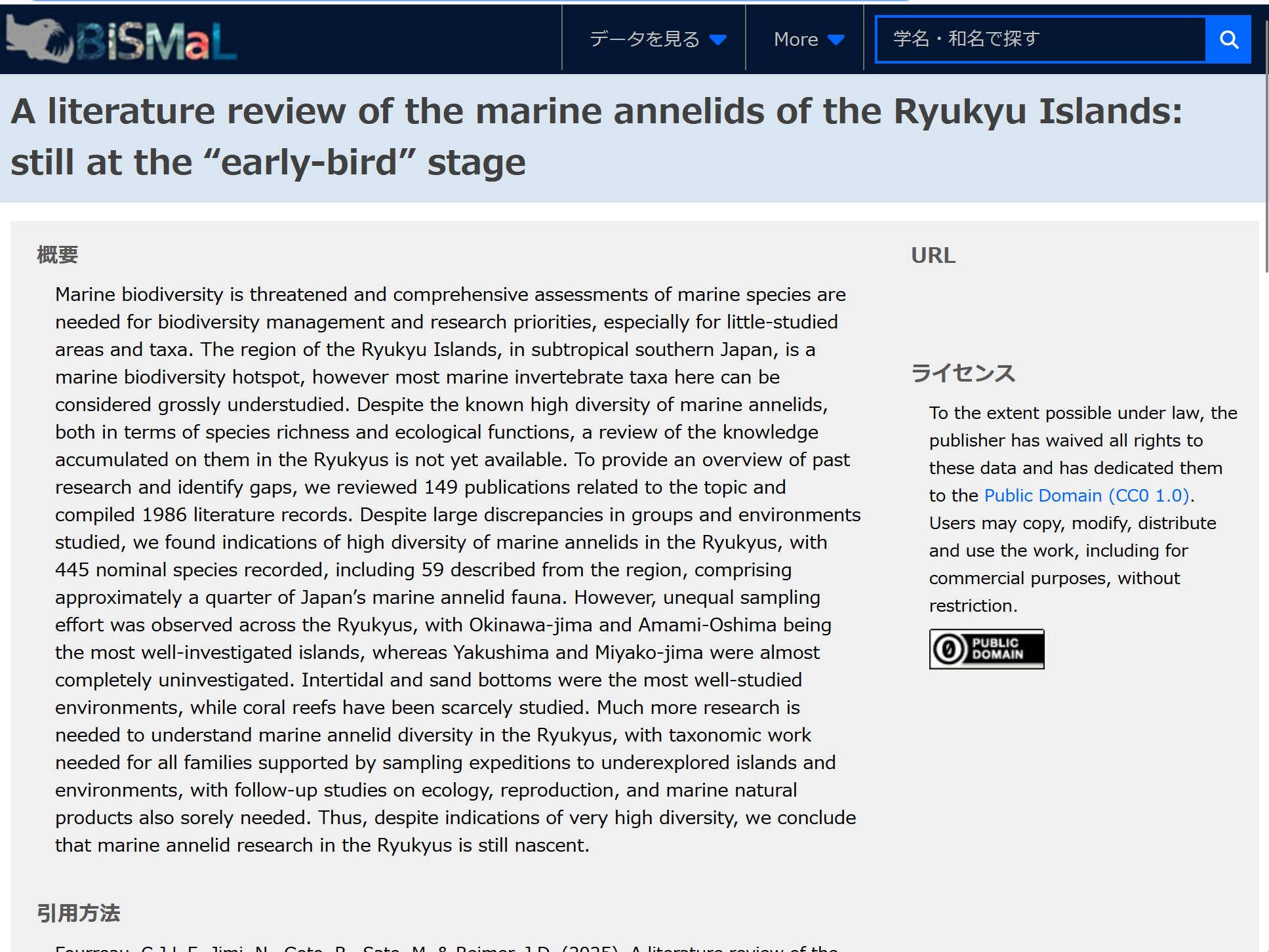Screen dimensions: 1269x952
Task: Click the BISMaL logo text
Action: 156,42
